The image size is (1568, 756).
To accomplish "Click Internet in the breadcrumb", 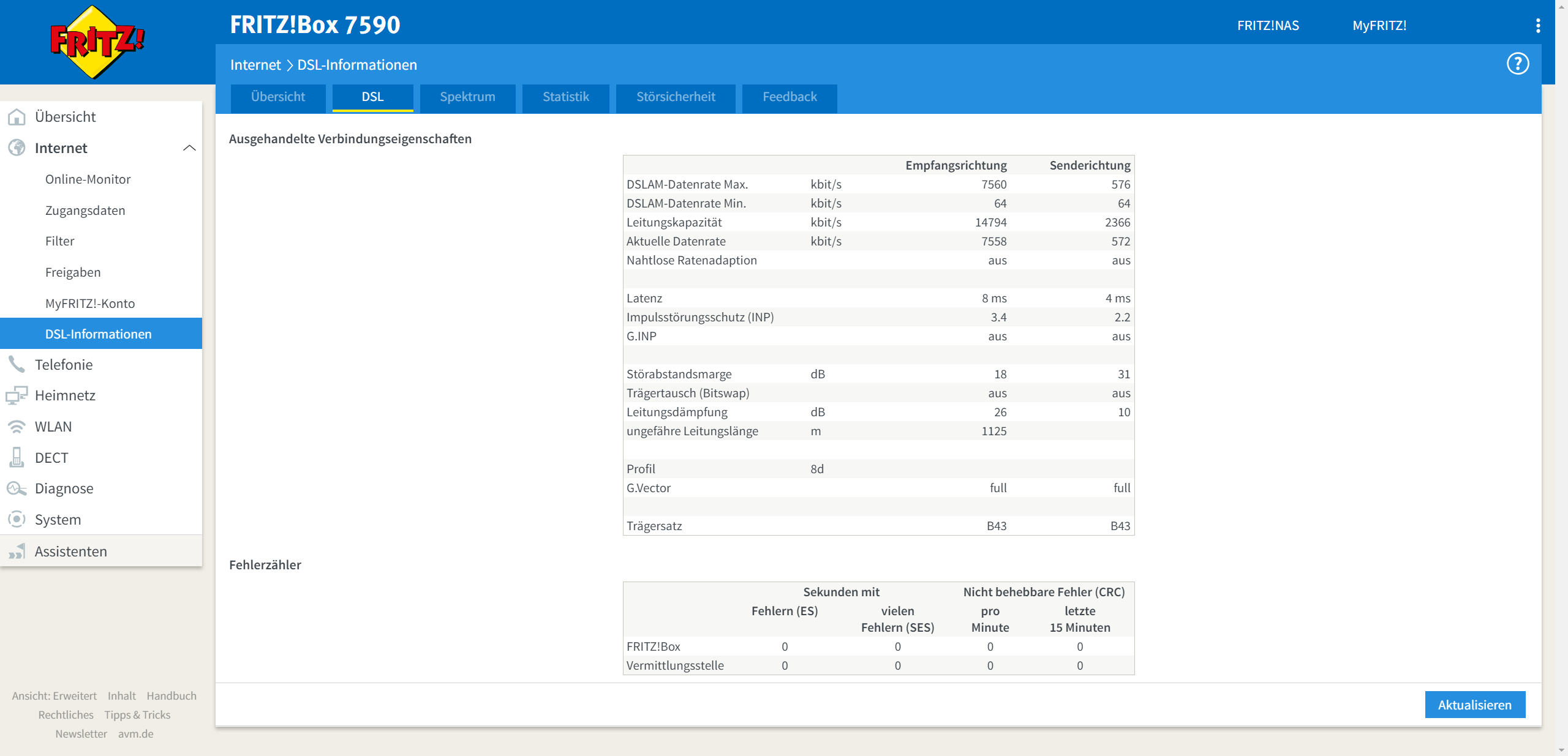I will point(255,65).
